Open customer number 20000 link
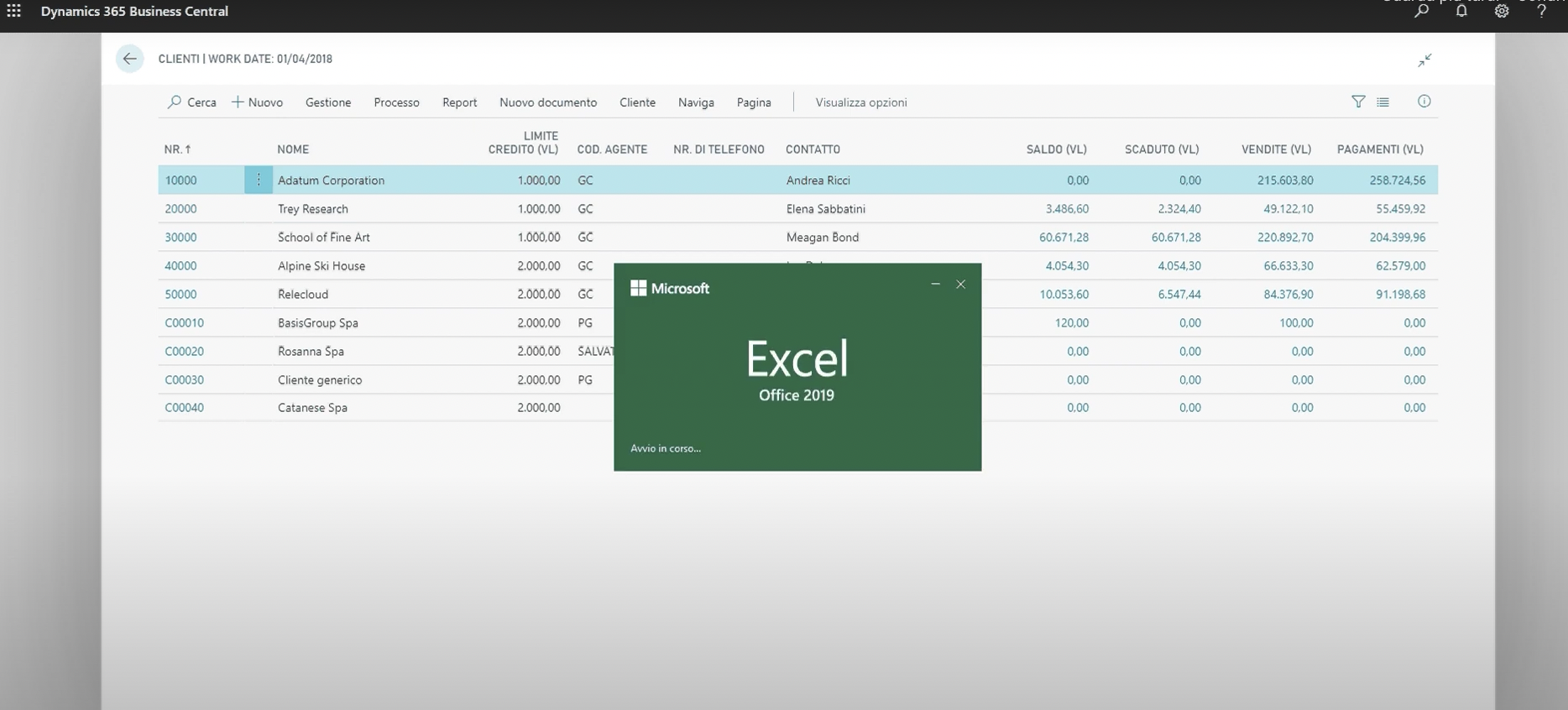The height and width of the screenshot is (710, 1568). pyautogui.click(x=180, y=209)
